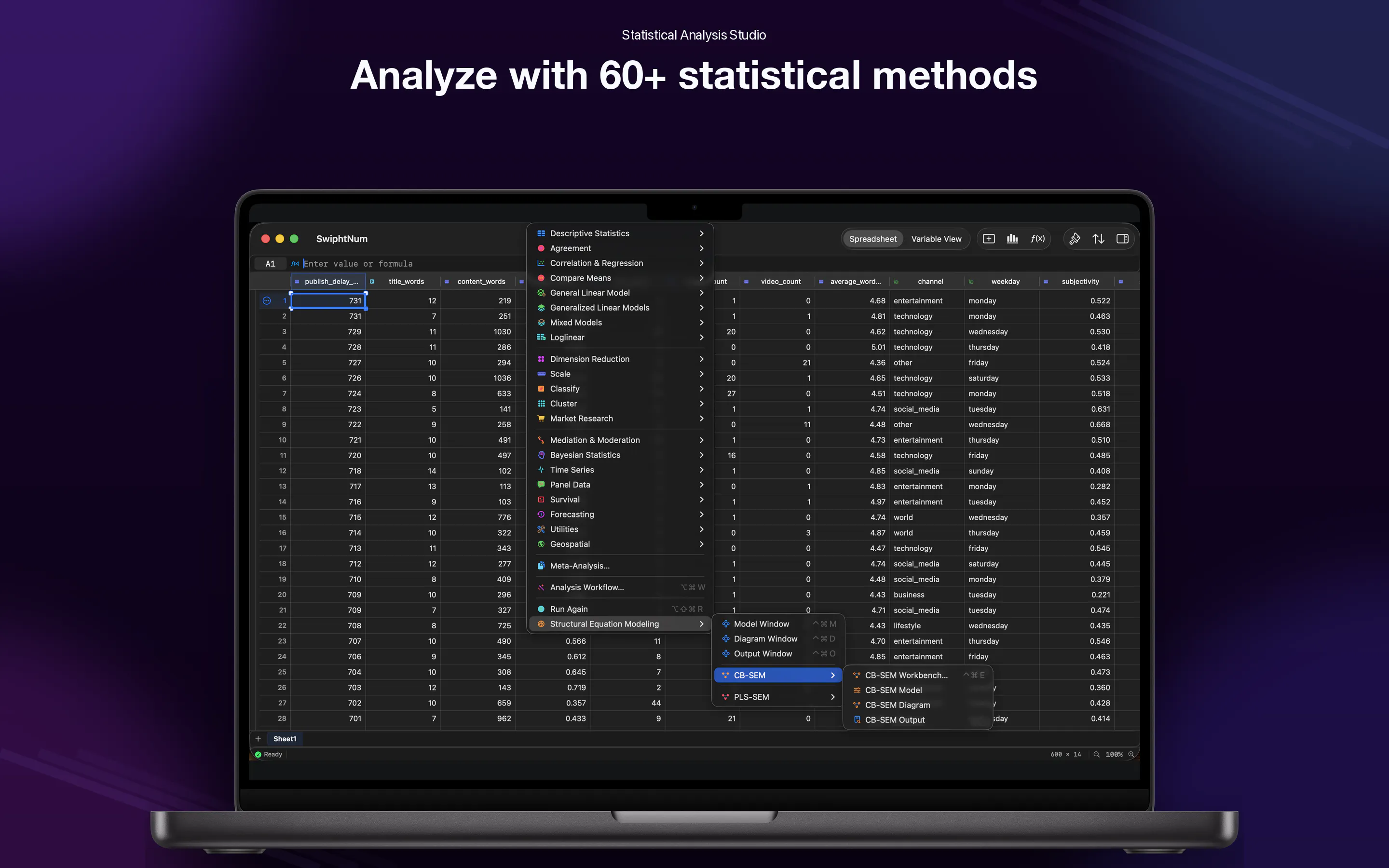Click the Bayesian Statistics icon

[541, 455]
